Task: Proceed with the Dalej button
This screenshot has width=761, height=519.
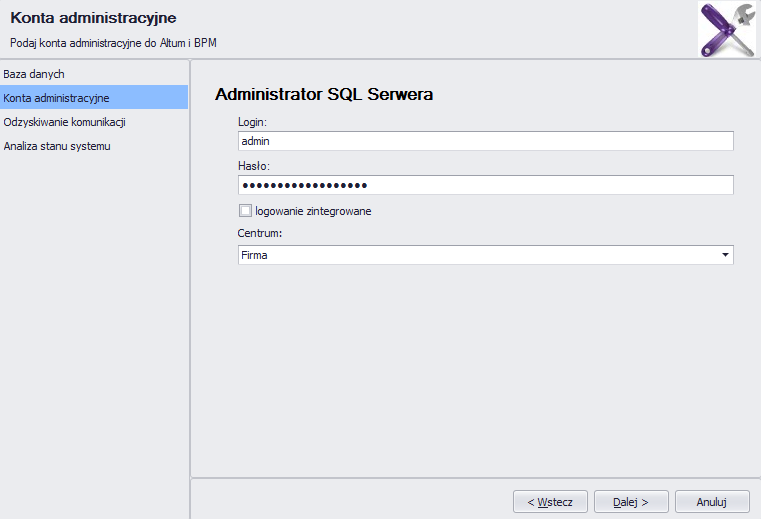Action: pyautogui.click(x=631, y=502)
